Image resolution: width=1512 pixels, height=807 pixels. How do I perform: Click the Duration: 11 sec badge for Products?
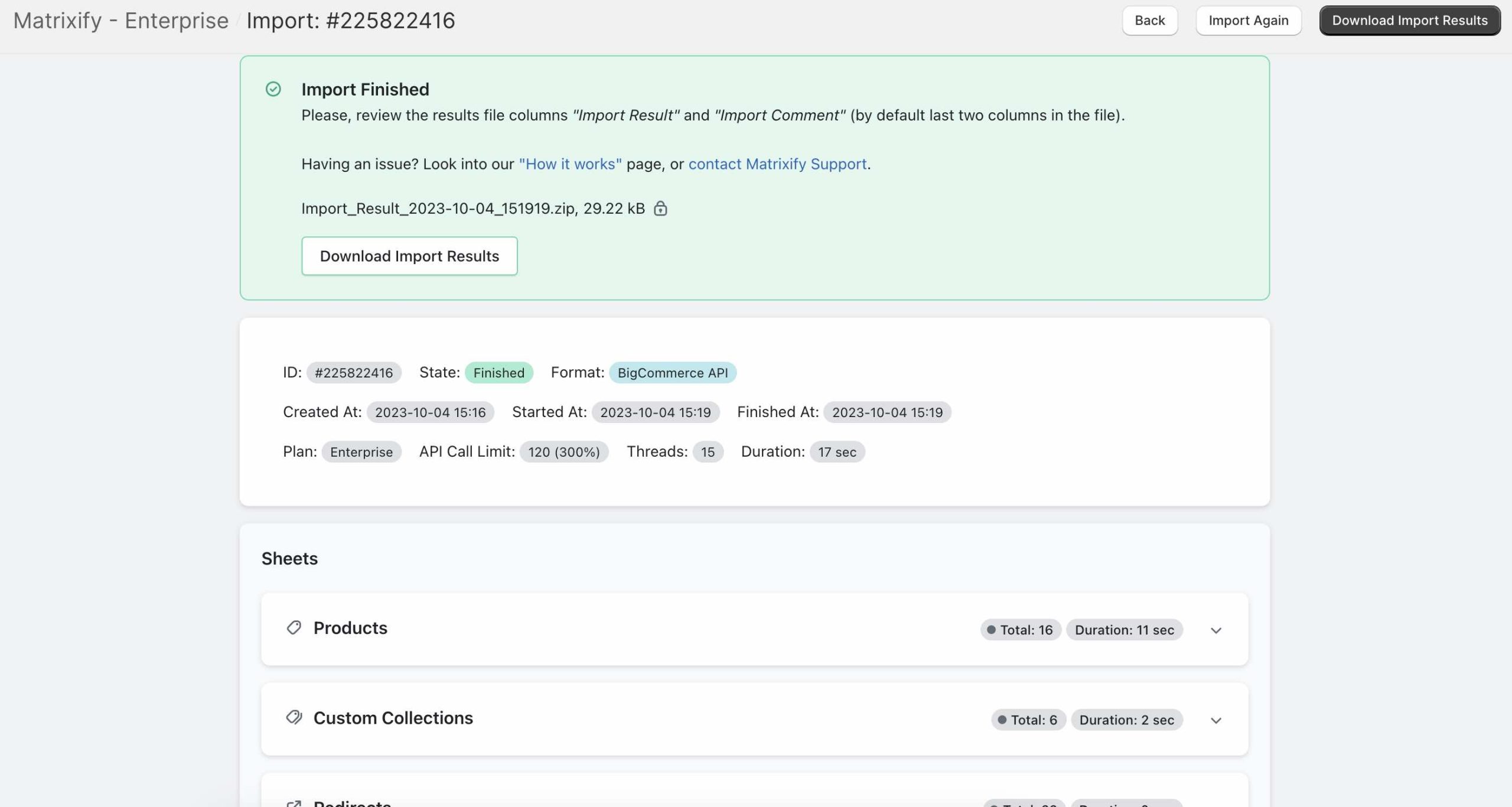(x=1124, y=630)
